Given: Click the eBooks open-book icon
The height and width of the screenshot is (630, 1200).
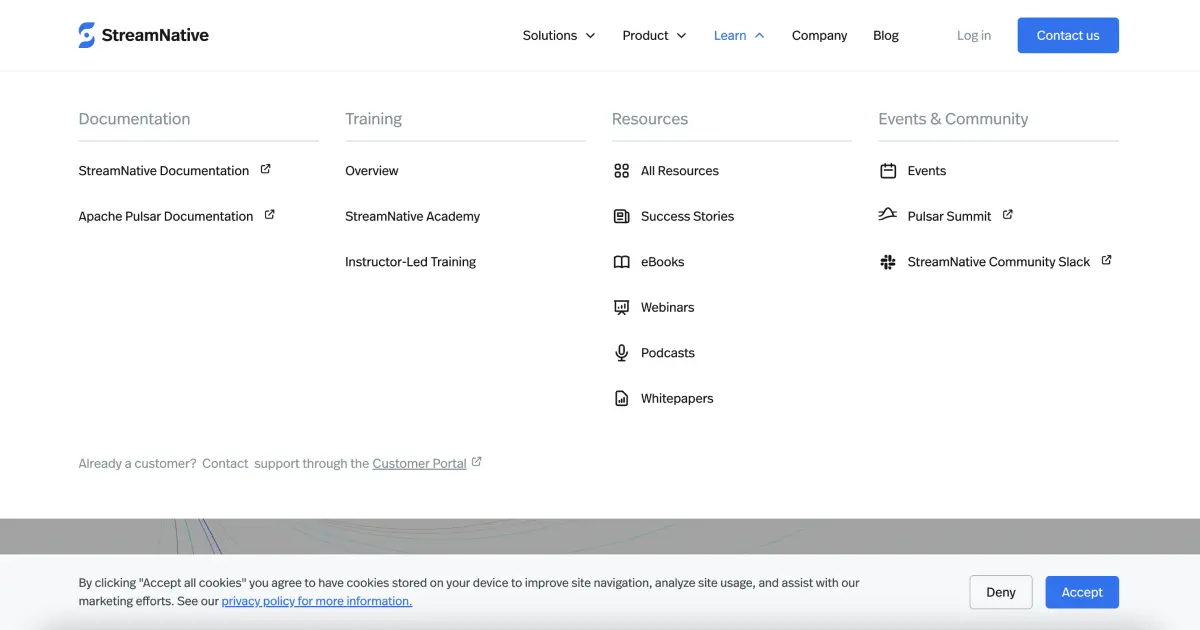Looking at the screenshot, I should (x=621, y=262).
